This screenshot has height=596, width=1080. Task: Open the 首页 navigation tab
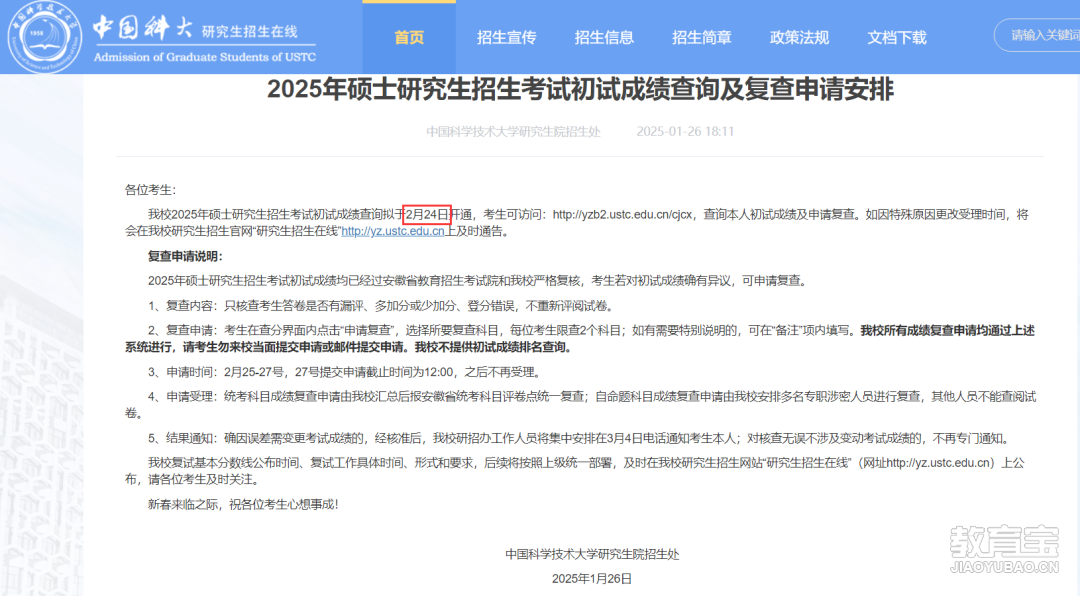coord(409,37)
